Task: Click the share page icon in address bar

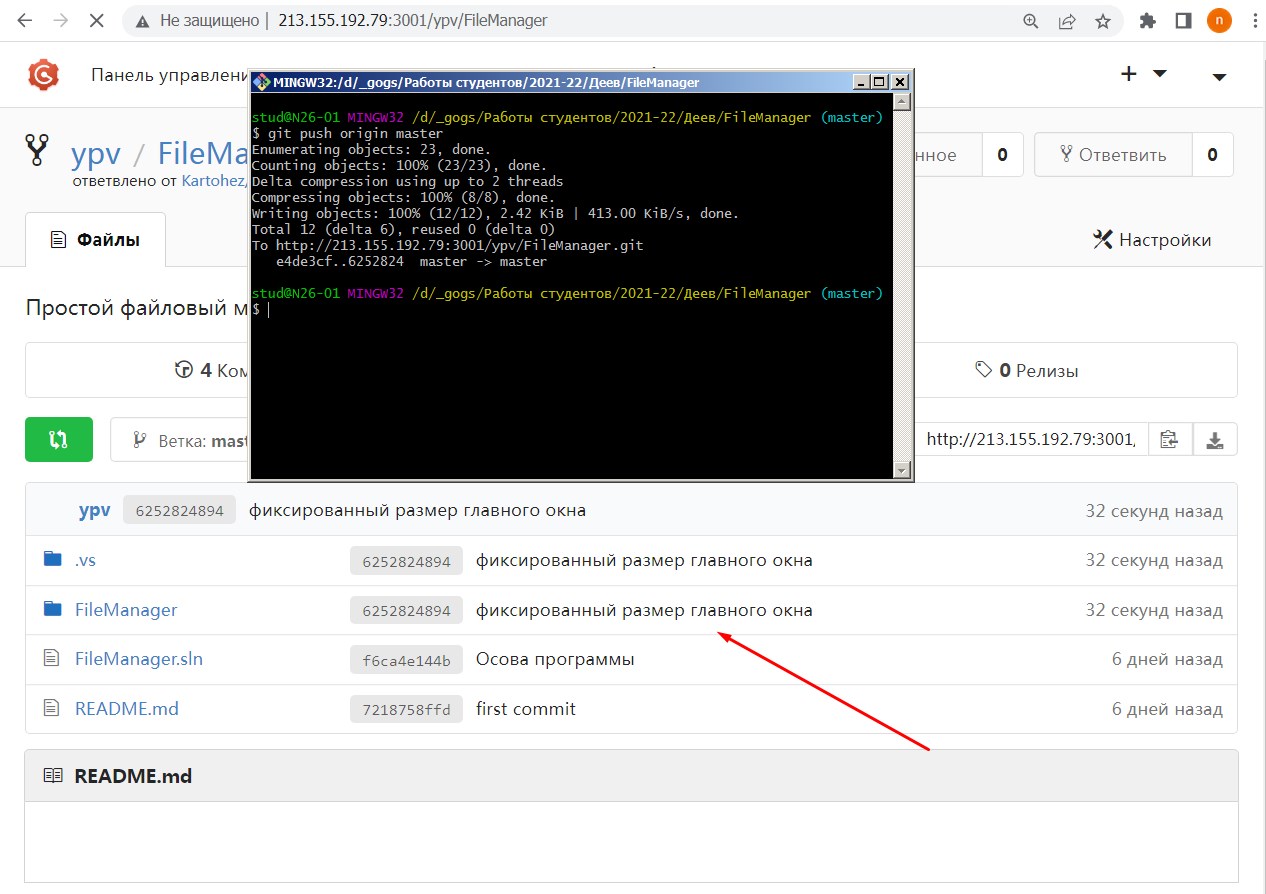Action: pos(1067,21)
